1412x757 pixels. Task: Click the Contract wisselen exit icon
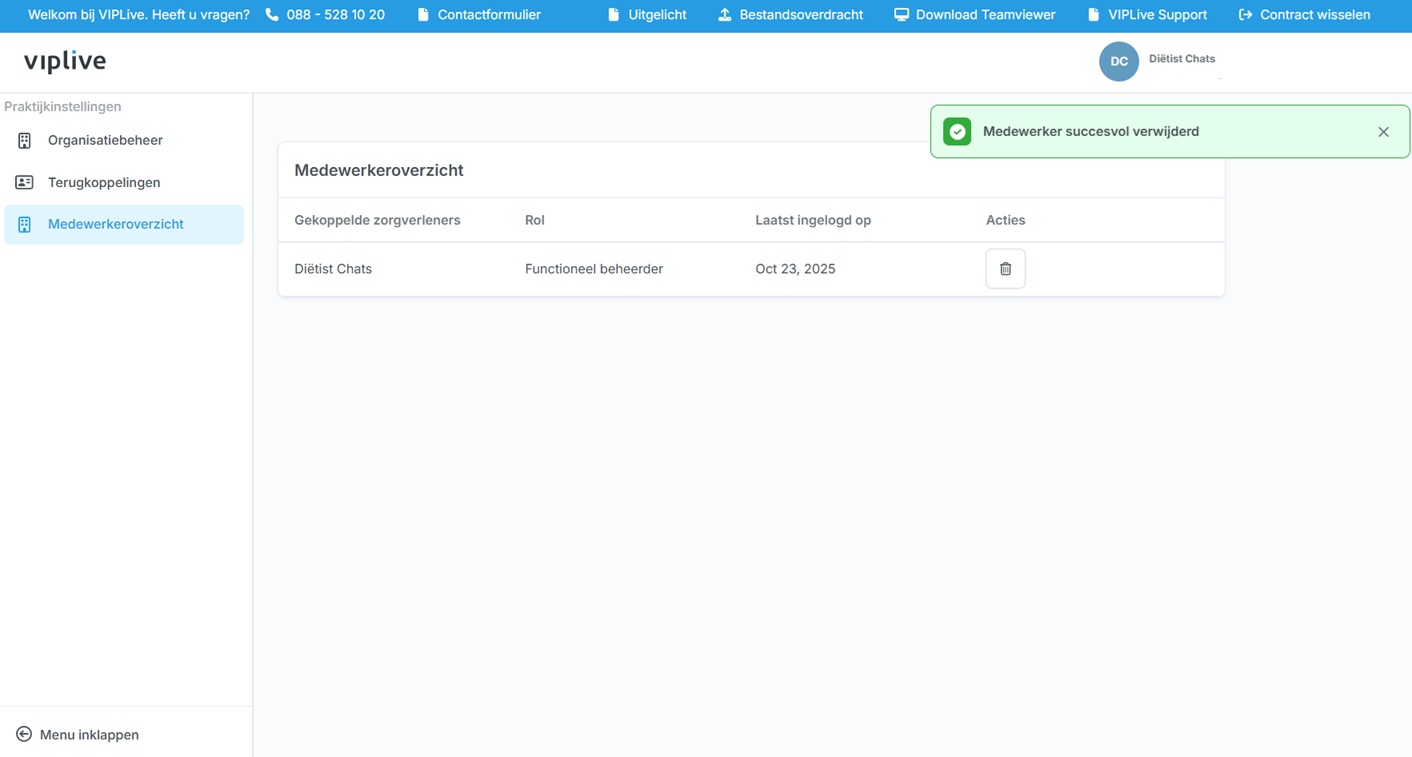point(1245,15)
